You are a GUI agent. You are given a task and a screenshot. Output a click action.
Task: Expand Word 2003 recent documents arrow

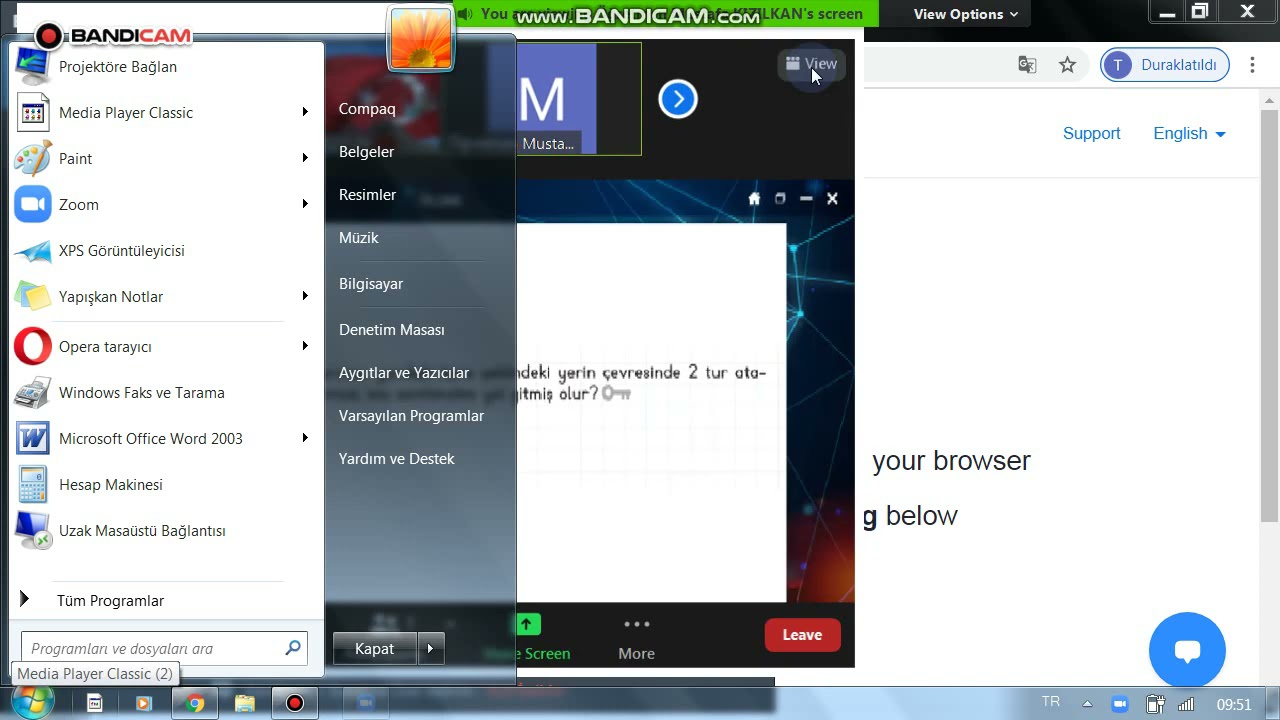click(x=305, y=438)
